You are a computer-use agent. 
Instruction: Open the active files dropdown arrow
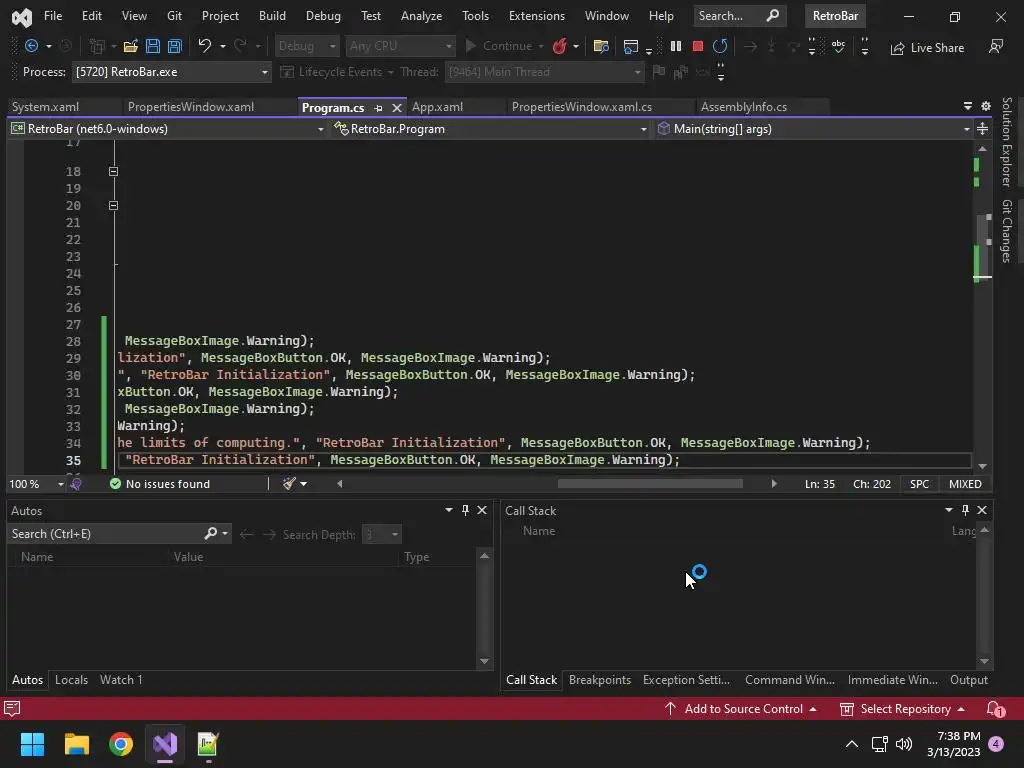[968, 106]
